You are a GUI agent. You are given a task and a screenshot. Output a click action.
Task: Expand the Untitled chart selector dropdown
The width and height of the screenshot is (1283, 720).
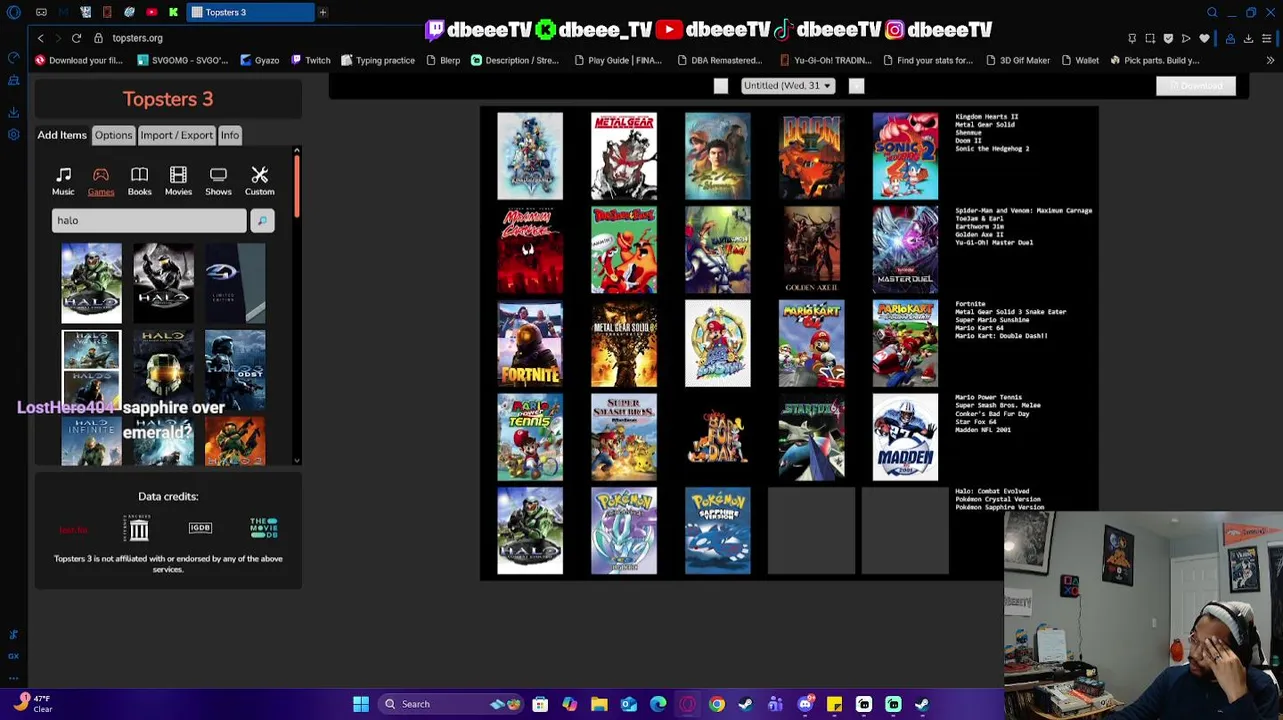pos(788,86)
